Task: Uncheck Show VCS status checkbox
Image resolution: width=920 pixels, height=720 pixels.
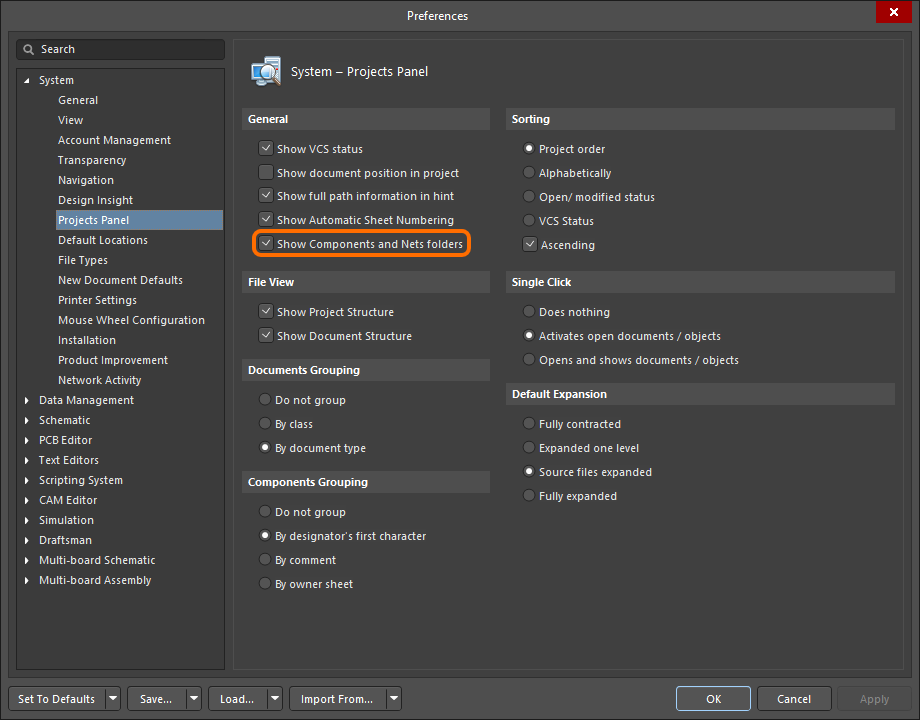Action: pos(266,149)
